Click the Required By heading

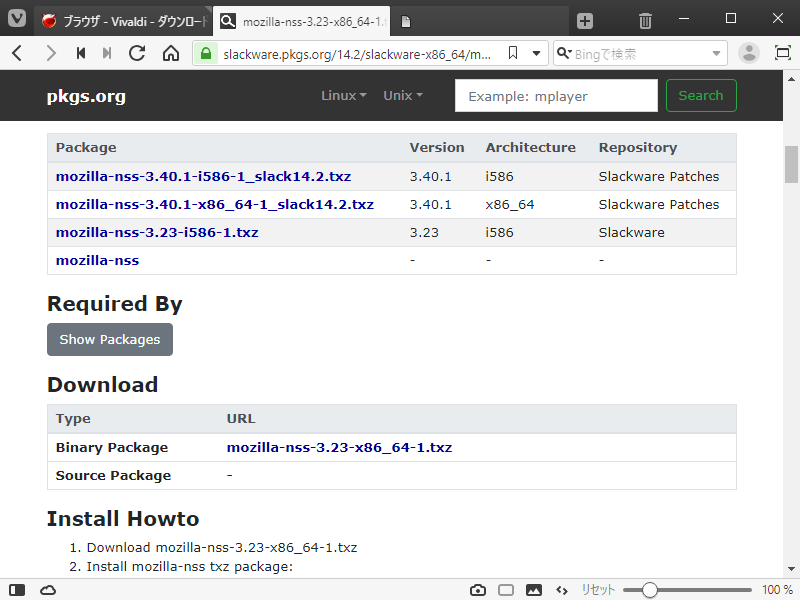[x=115, y=304]
